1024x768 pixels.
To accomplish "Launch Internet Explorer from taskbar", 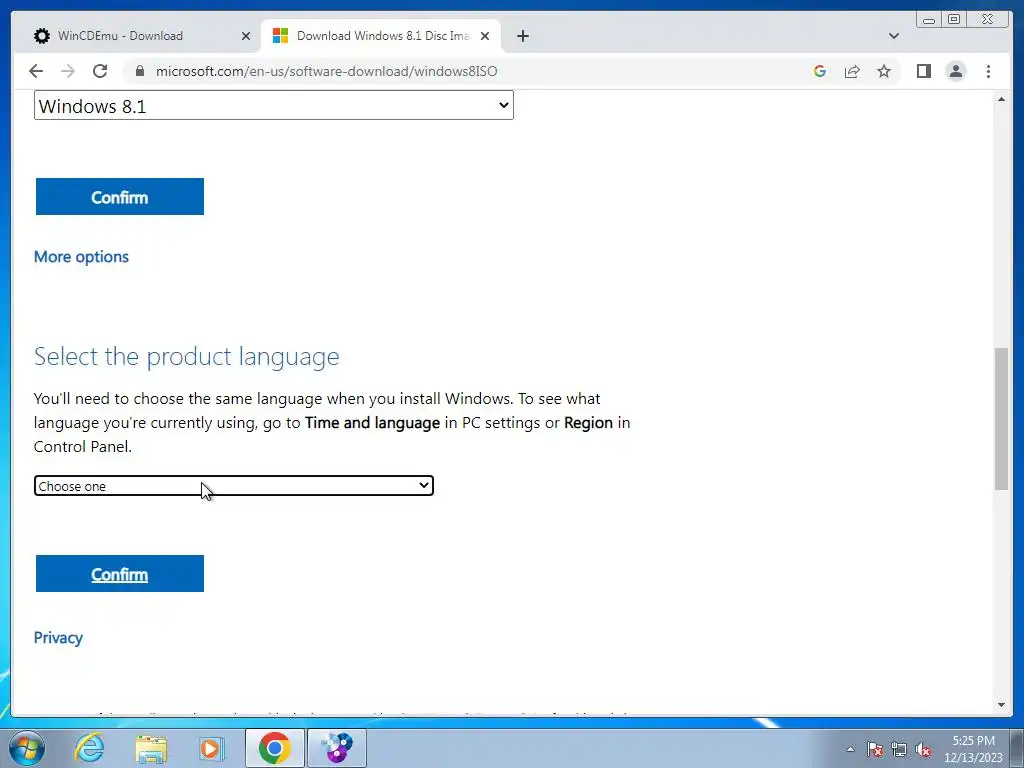I will [89, 748].
